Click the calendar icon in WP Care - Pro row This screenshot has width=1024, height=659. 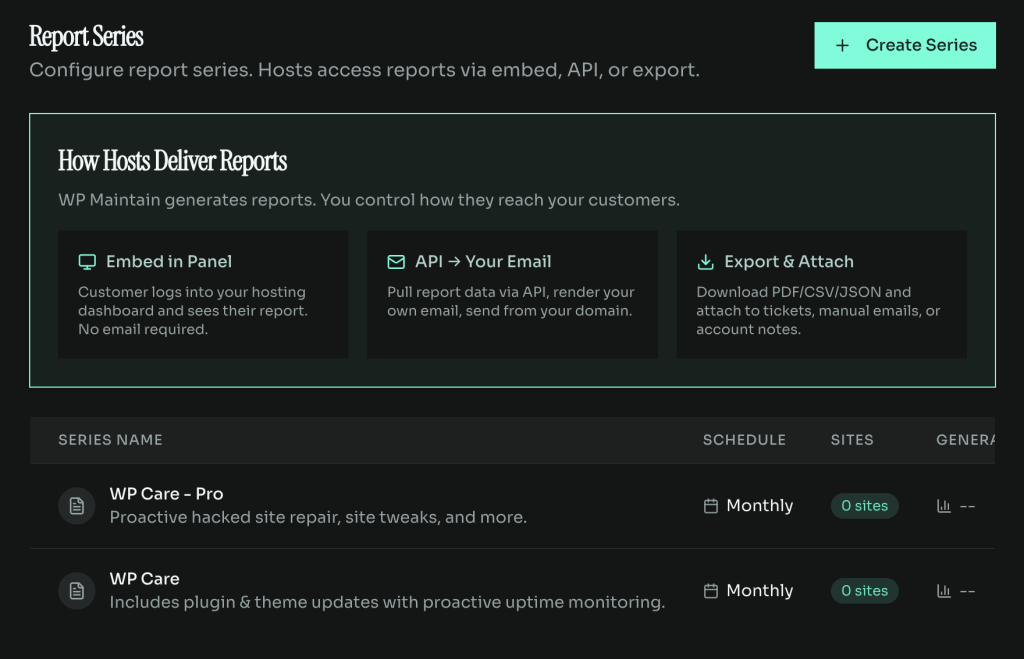click(711, 506)
